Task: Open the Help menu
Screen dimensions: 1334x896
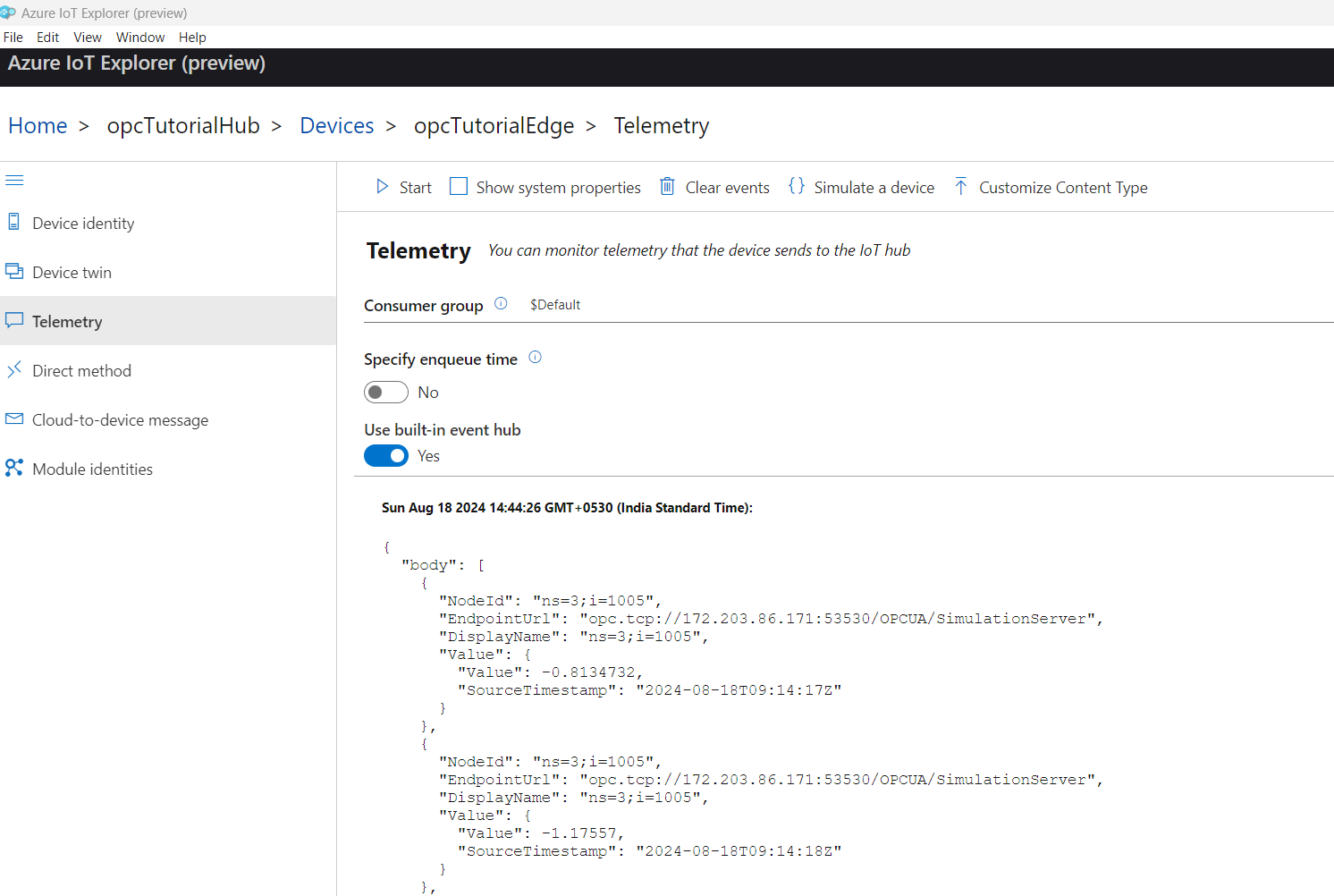Action: click(x=192, y=38)
